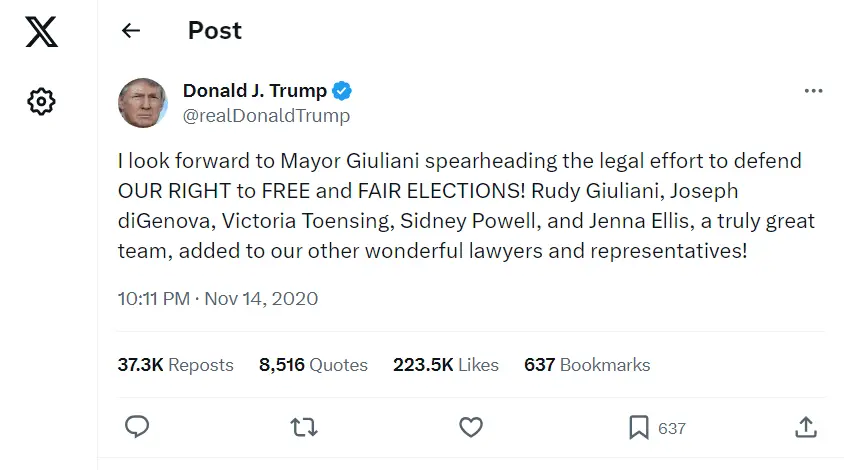Click the Donald J. Trump display name
This screenshot has width=844, height=470.
(x=254, y=91)
